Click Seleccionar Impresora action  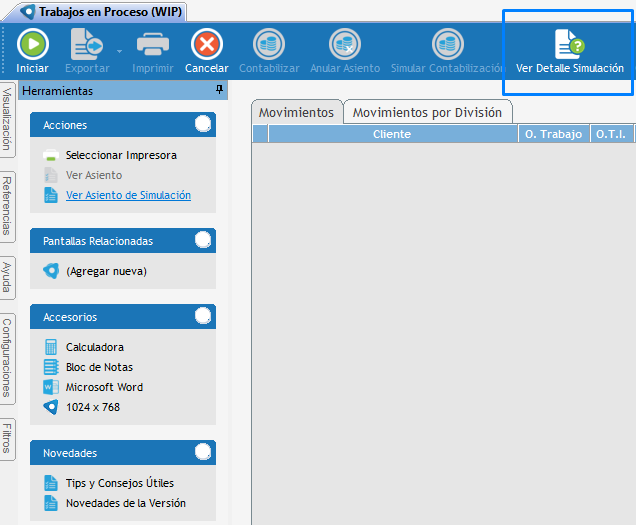click(121, 156)
